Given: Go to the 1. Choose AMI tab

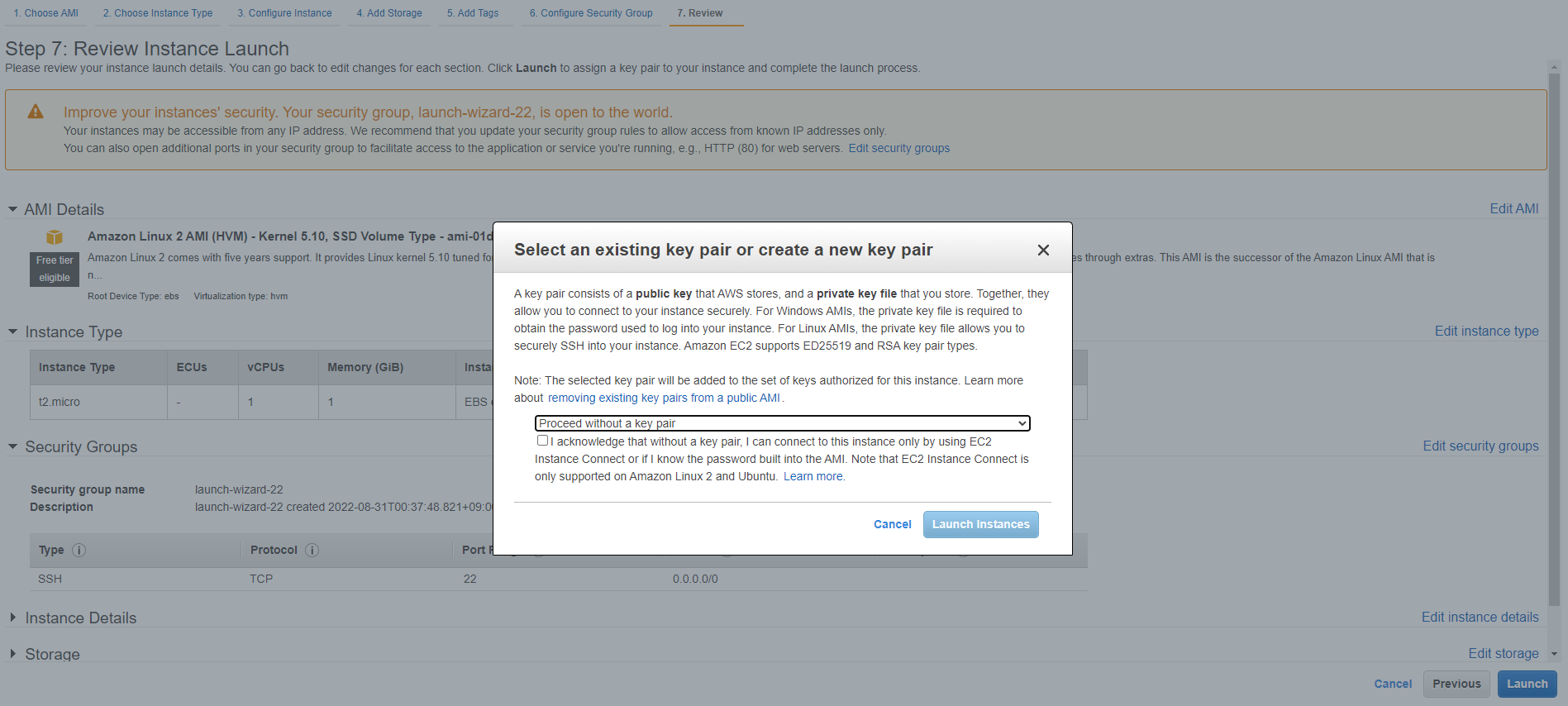Looking at the screenshot, I should pos(46,13).
